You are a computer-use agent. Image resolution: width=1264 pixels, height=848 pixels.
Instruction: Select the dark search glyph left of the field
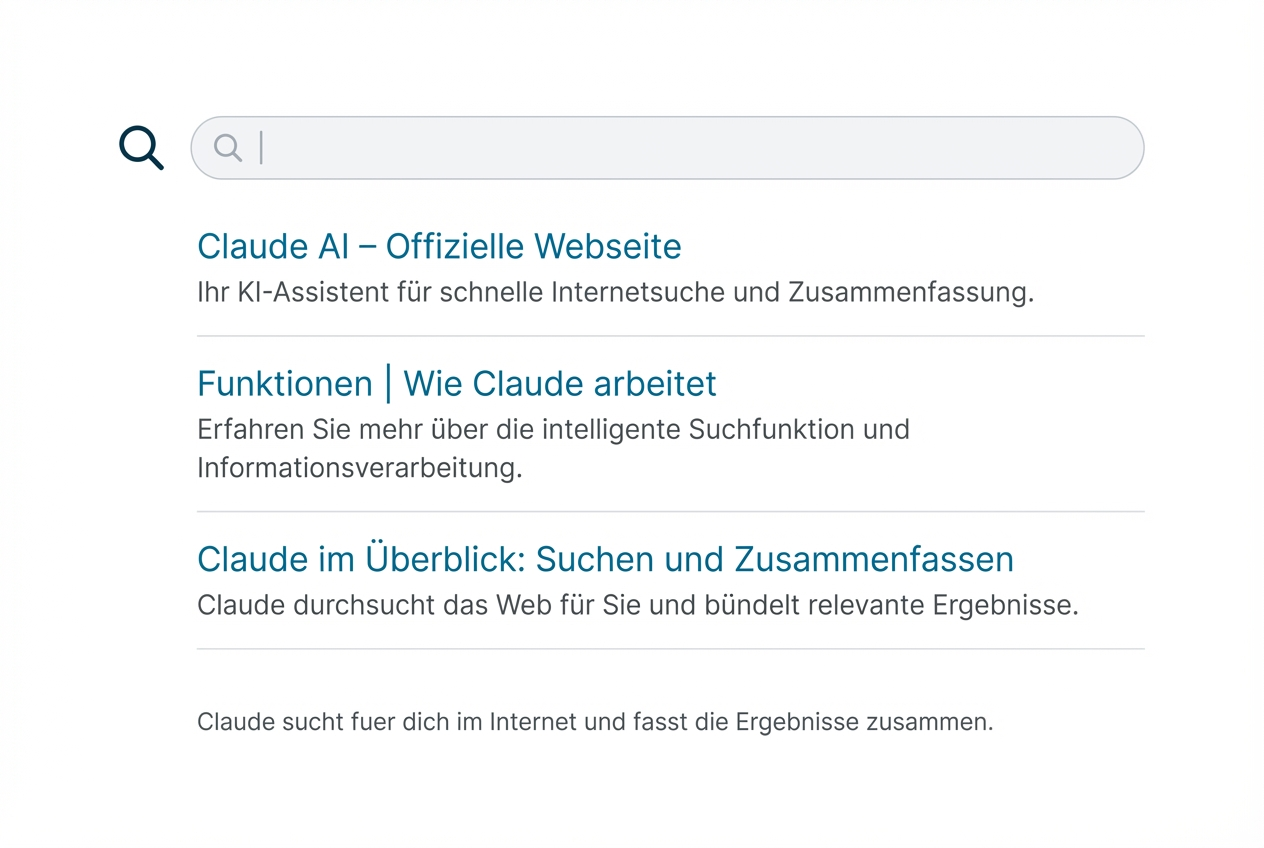click(x=140, y=147)
